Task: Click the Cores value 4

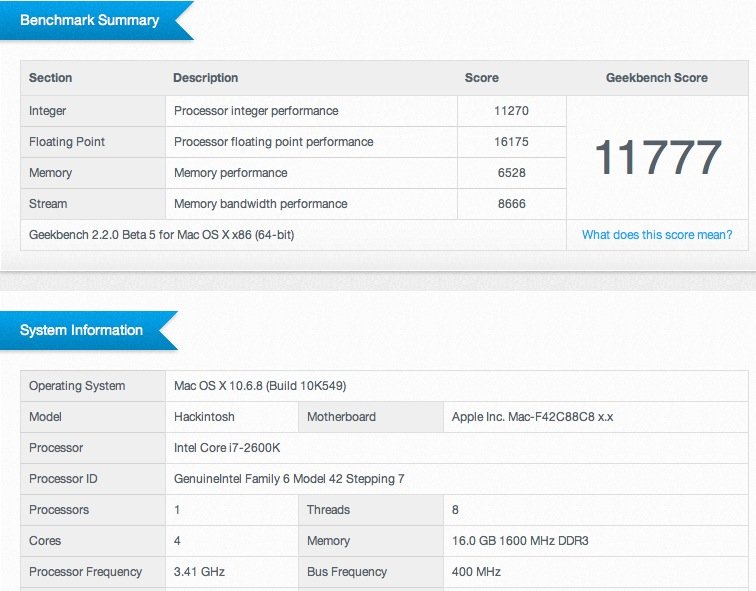Action: [x=177, y=540]
